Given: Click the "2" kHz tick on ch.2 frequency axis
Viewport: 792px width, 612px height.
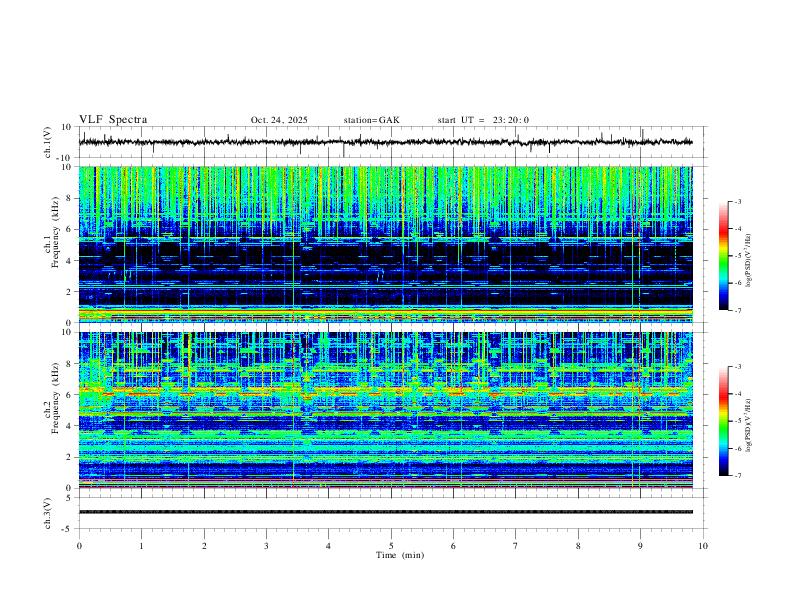Looking at the screenshot, I should click(69, 457).
